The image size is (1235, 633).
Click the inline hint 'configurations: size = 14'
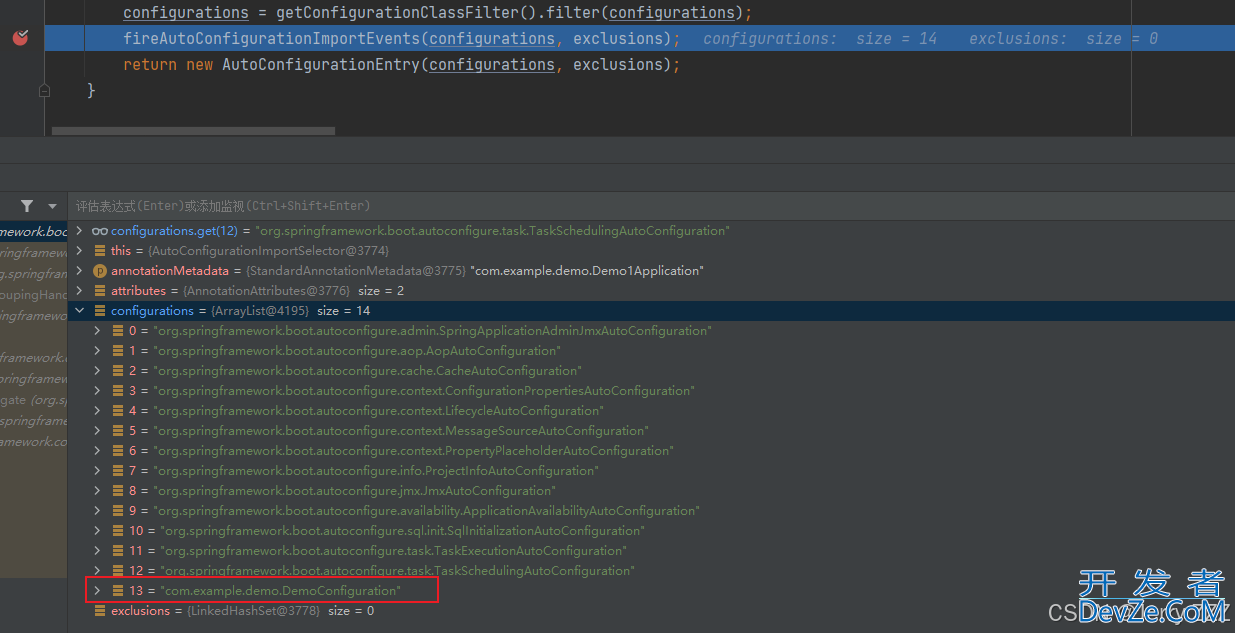point(820,39)
